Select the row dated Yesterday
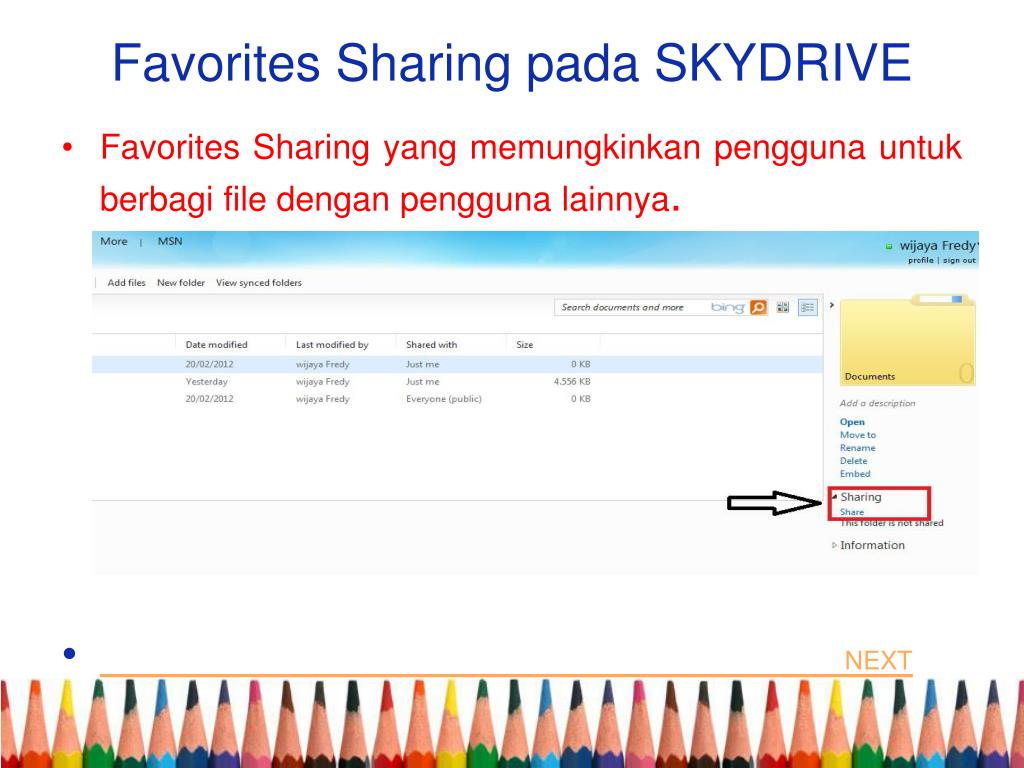 point(457,381)
